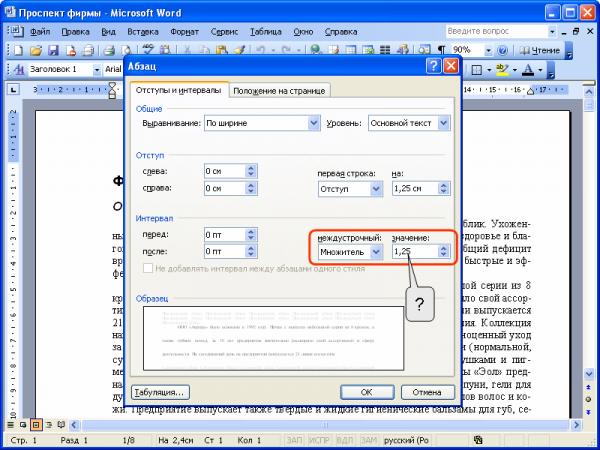
Task: Apply the yellow highlight color button
Action: click(502, 70)
